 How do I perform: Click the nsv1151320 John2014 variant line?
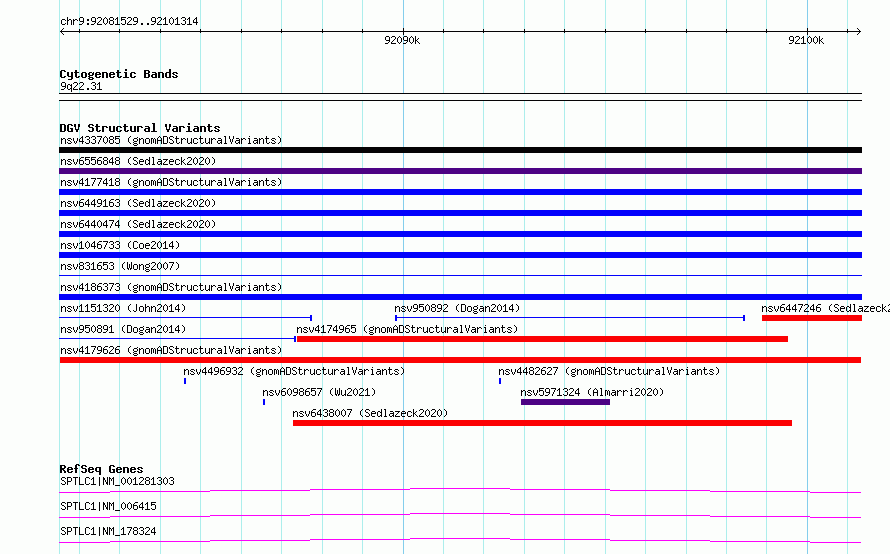click(186, 318)
